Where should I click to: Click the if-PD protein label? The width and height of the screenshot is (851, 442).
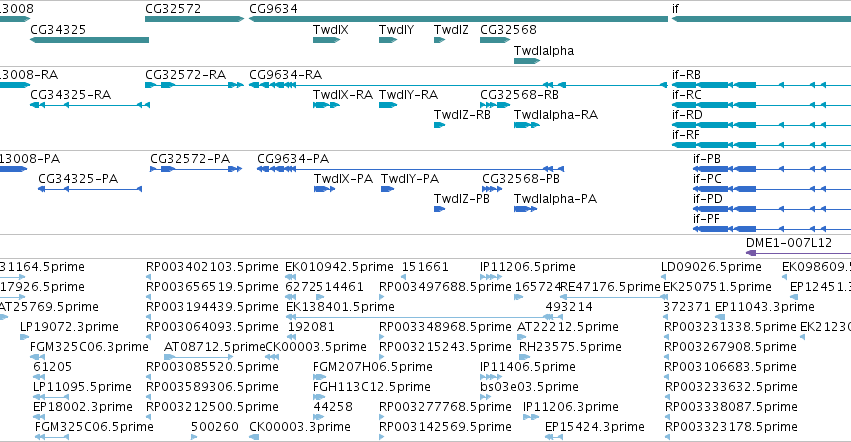pyautogui.click(x=708, y=199)
